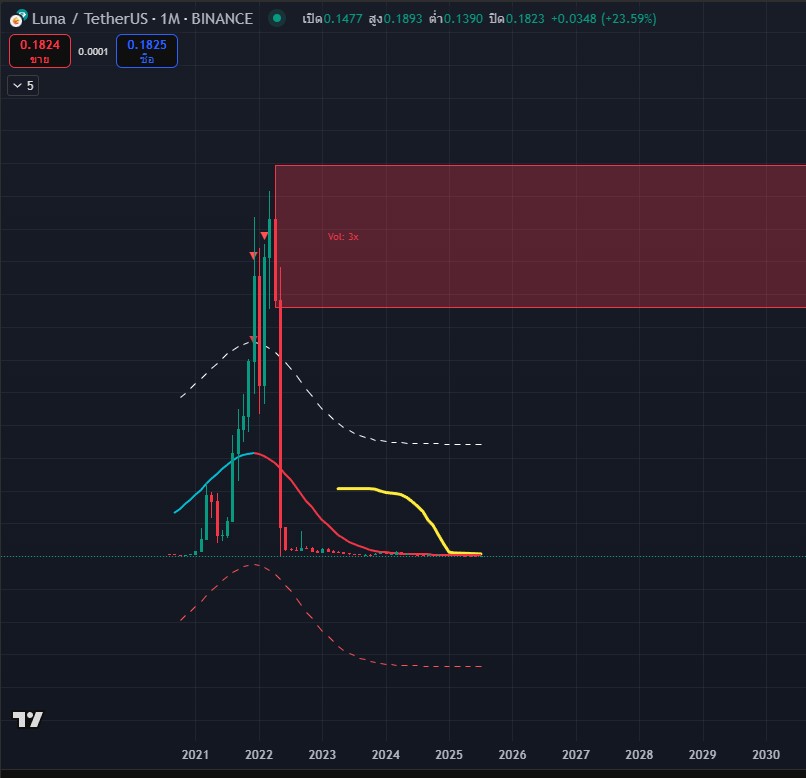This screenshot has width=806, height=778.
Task: Click the 2028 label on time axis
Action: (x=639, y=754)
